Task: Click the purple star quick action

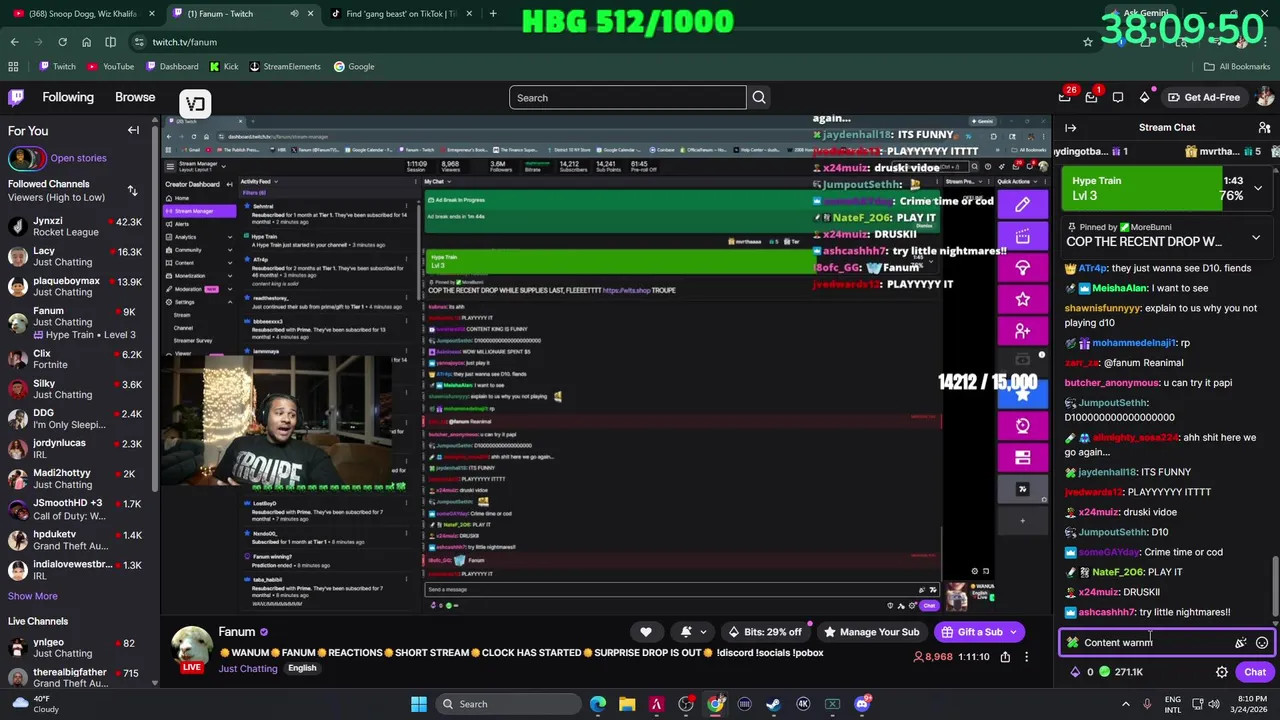Action: coord(1022,299)
